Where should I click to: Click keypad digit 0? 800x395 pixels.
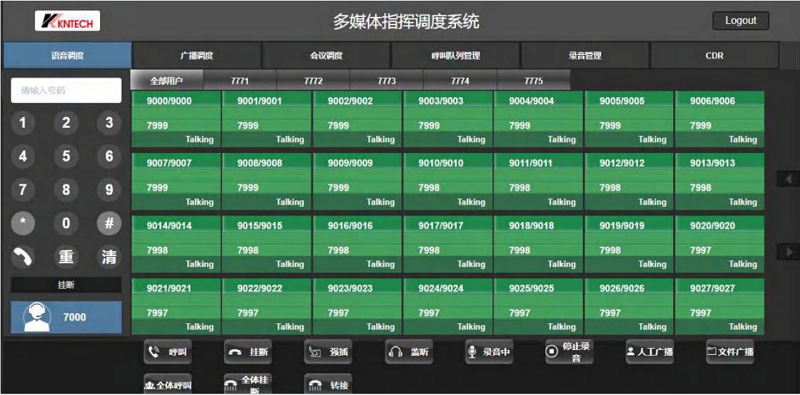click(x=66, y=223)
